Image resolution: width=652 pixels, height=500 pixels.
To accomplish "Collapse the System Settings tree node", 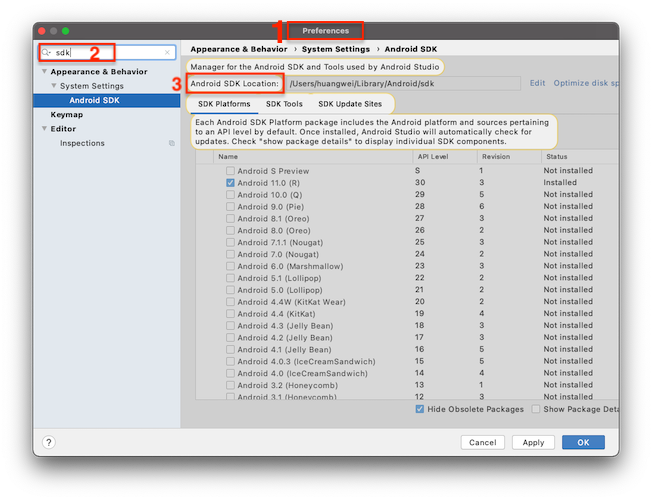I will point(53,86).
